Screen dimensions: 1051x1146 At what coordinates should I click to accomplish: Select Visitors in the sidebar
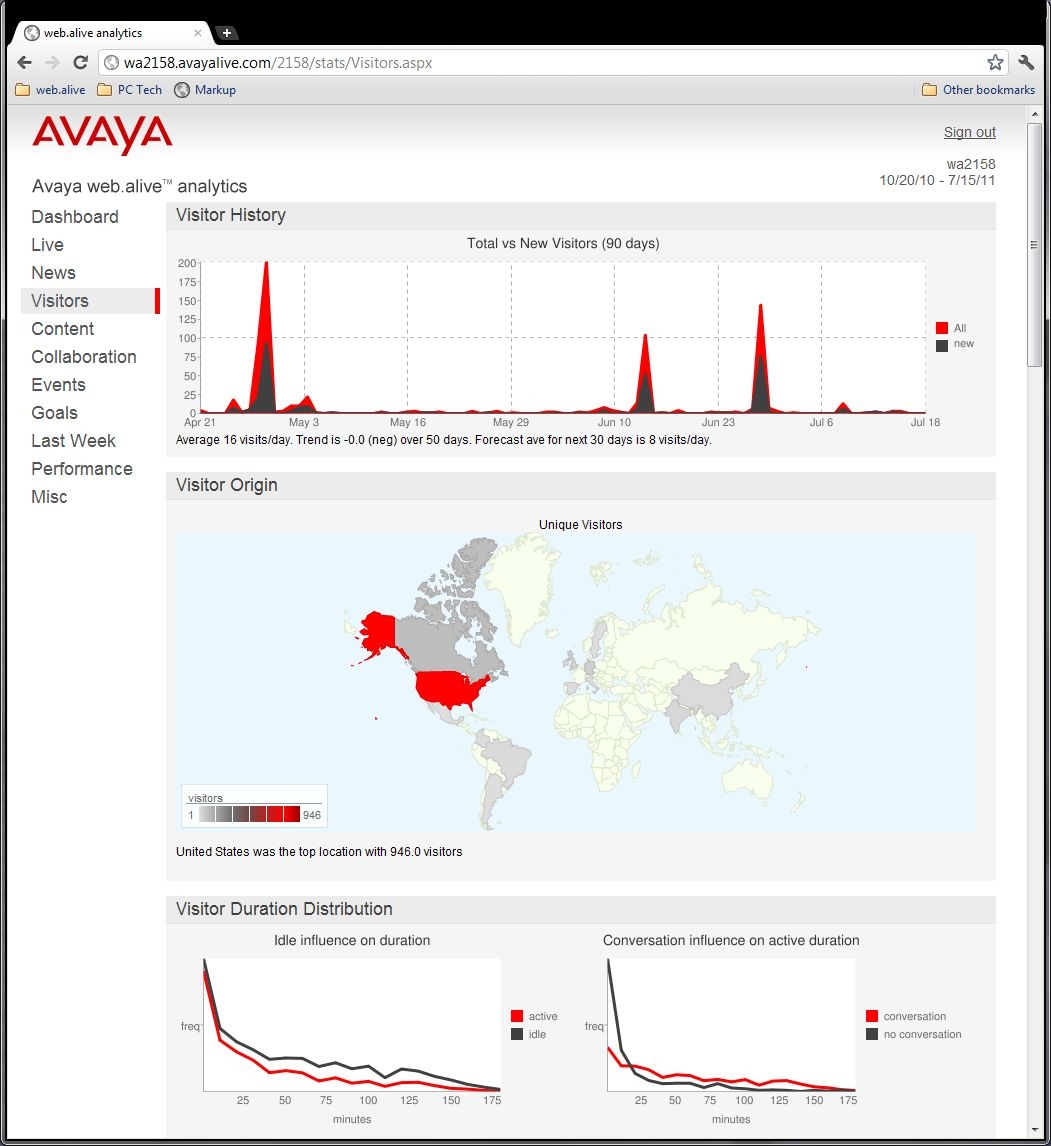91,301
